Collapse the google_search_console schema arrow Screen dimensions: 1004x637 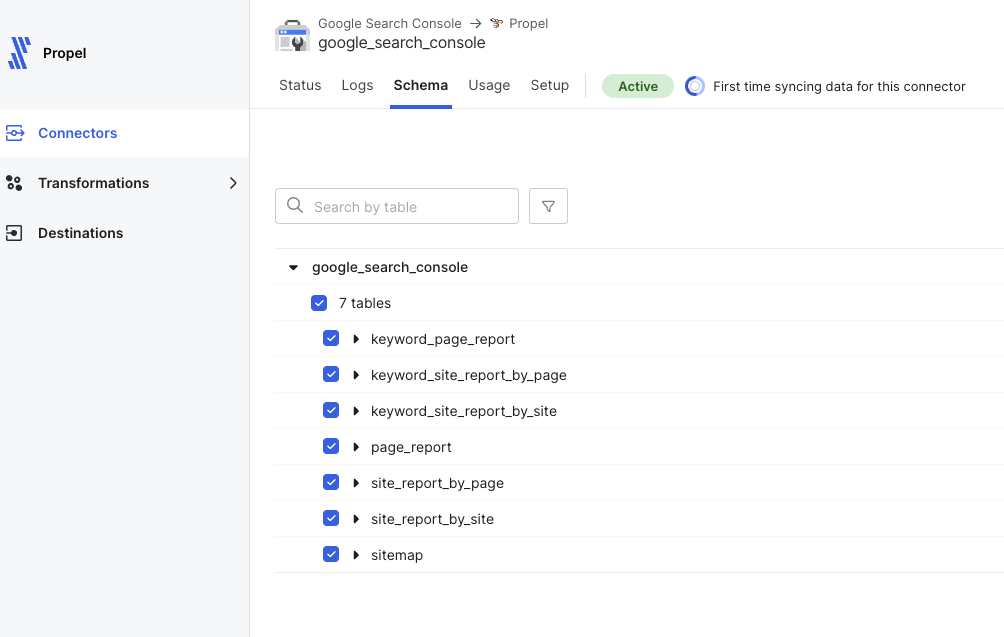293,268
